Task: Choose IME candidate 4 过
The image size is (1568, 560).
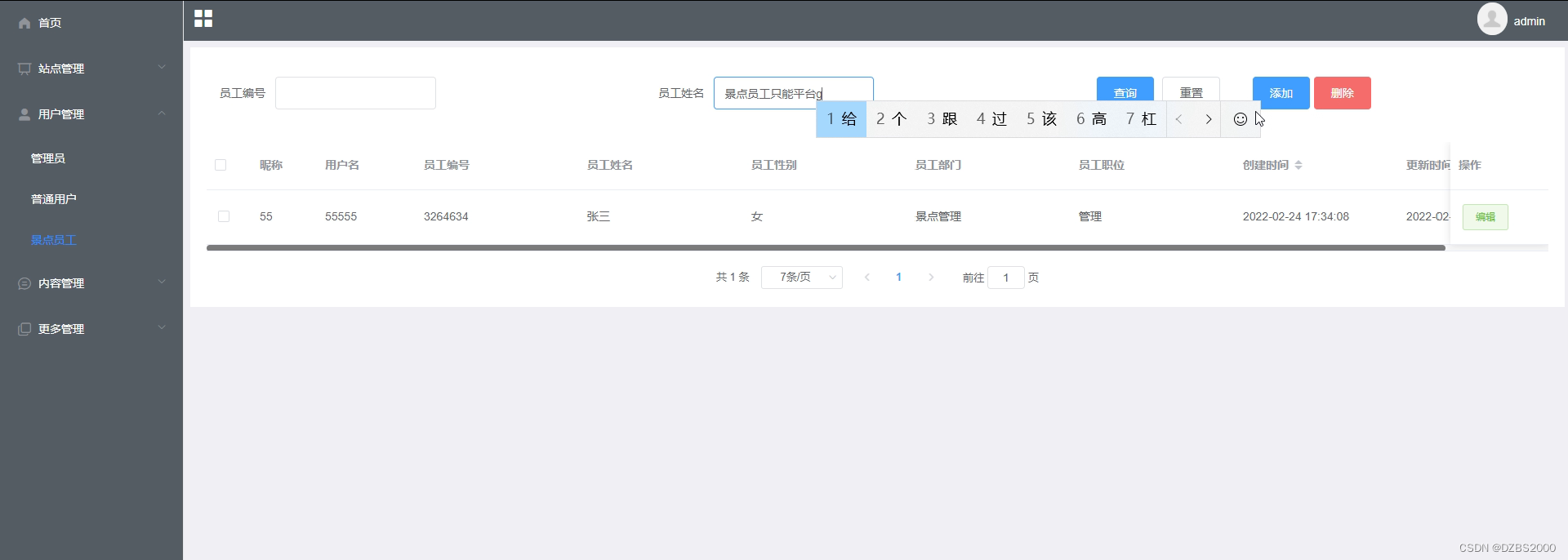Action: coord(991,119)
